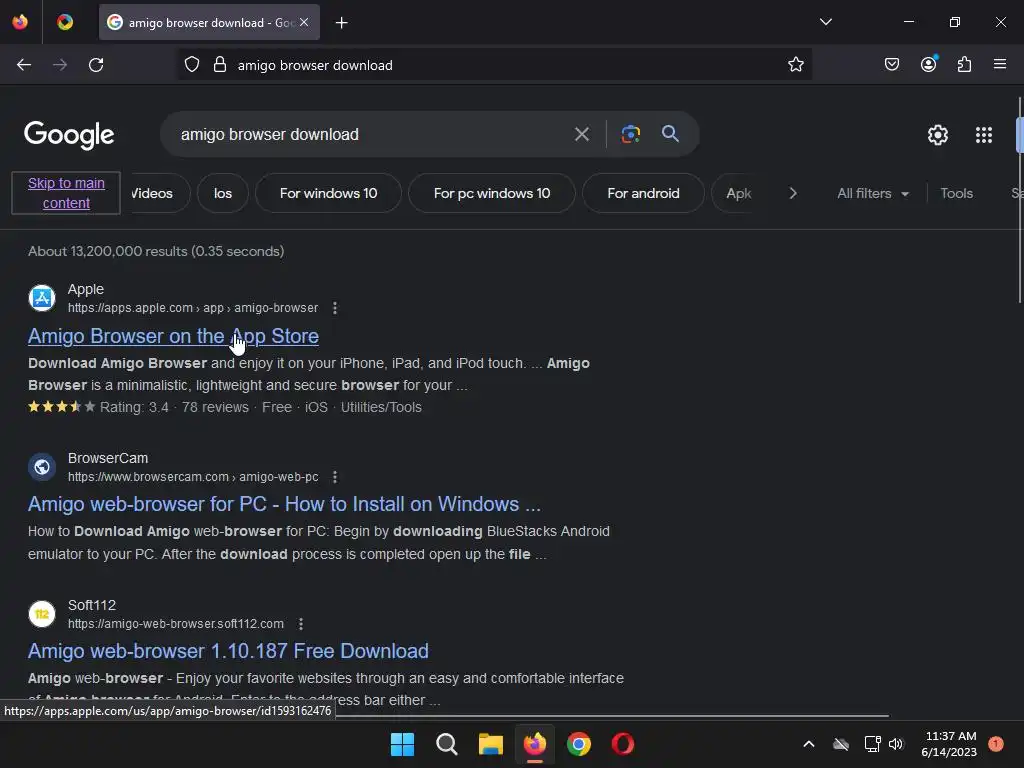Apply the For android filter chip
This screenshot has width=1024, height=768.
coord(643,193)
